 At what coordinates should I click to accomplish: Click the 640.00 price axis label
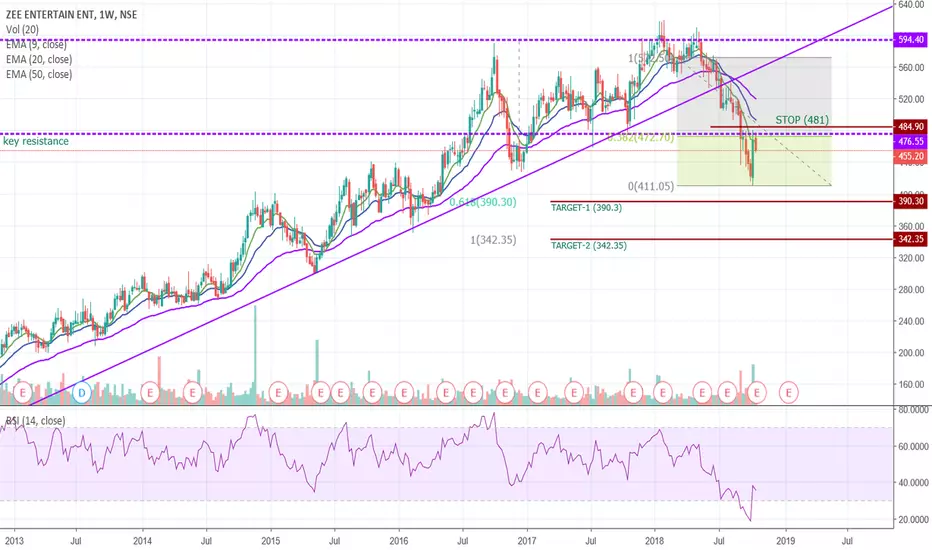tap(911, 5)
